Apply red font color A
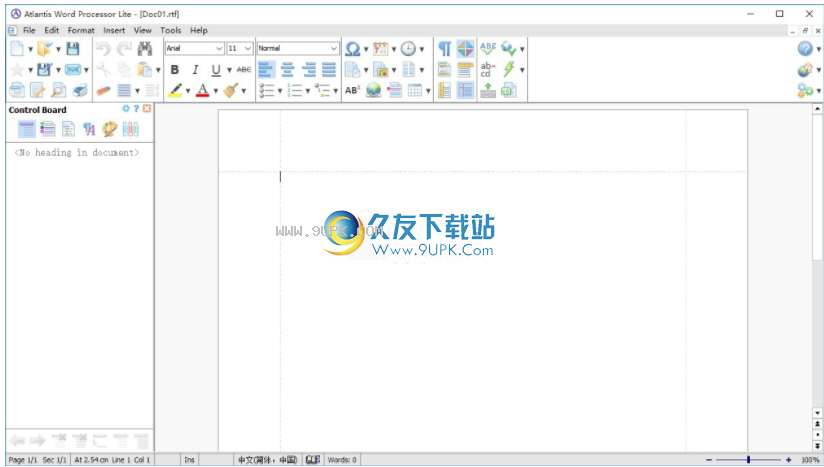 point(202,90)
